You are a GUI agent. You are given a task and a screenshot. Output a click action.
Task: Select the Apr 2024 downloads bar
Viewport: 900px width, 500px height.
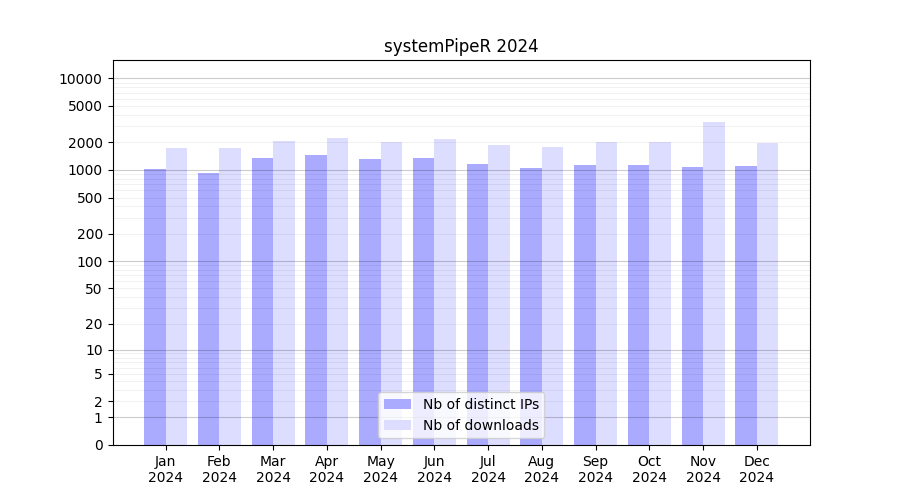pyautogui.click(x=337, y=291)
